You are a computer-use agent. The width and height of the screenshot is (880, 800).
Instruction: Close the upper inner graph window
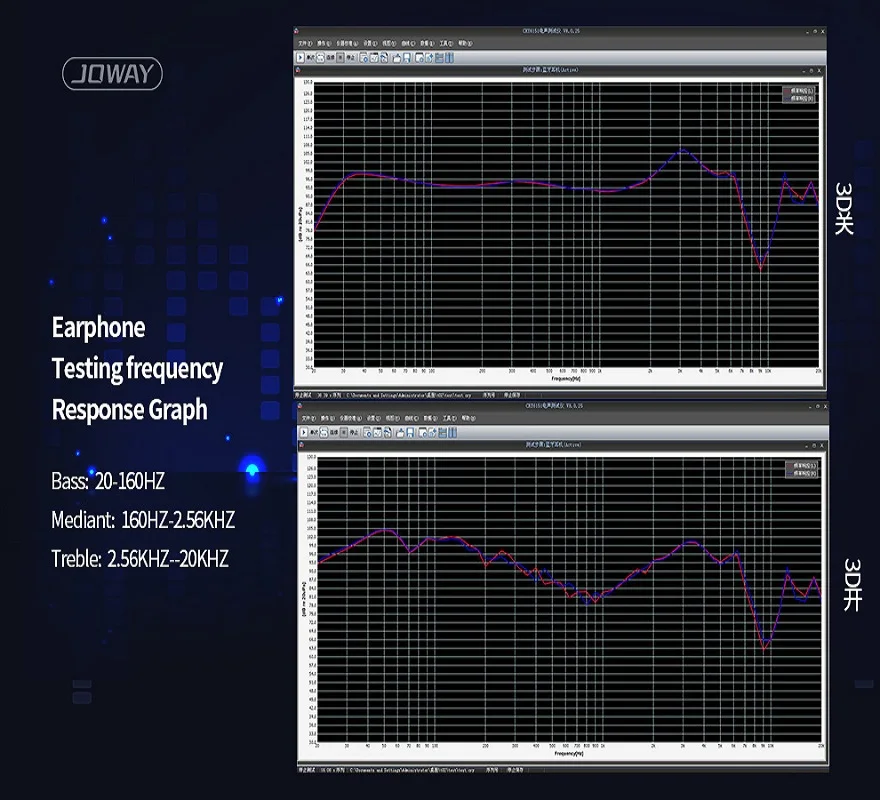819,70
